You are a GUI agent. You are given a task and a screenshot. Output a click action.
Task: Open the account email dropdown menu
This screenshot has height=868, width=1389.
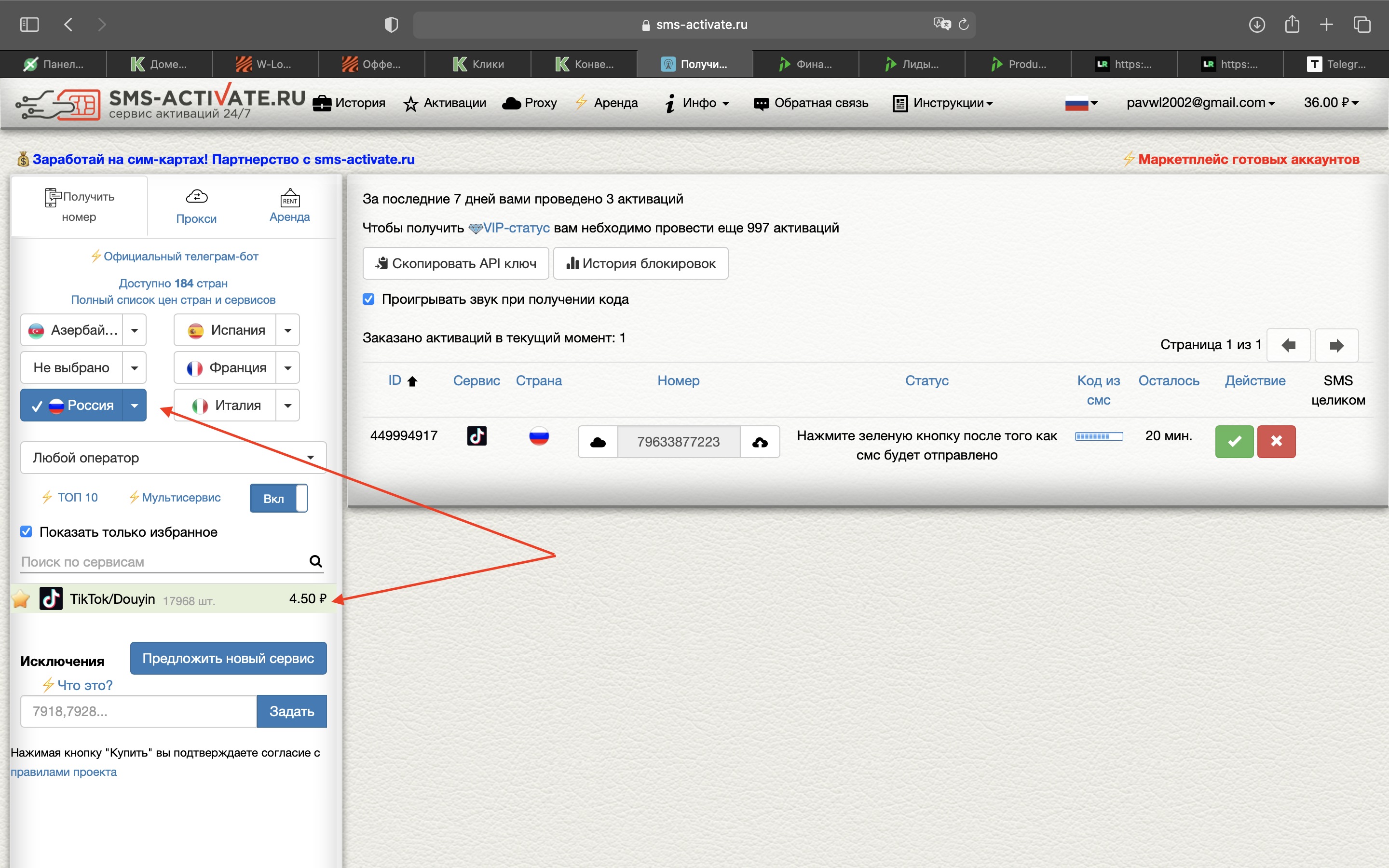click(1200, 103)
